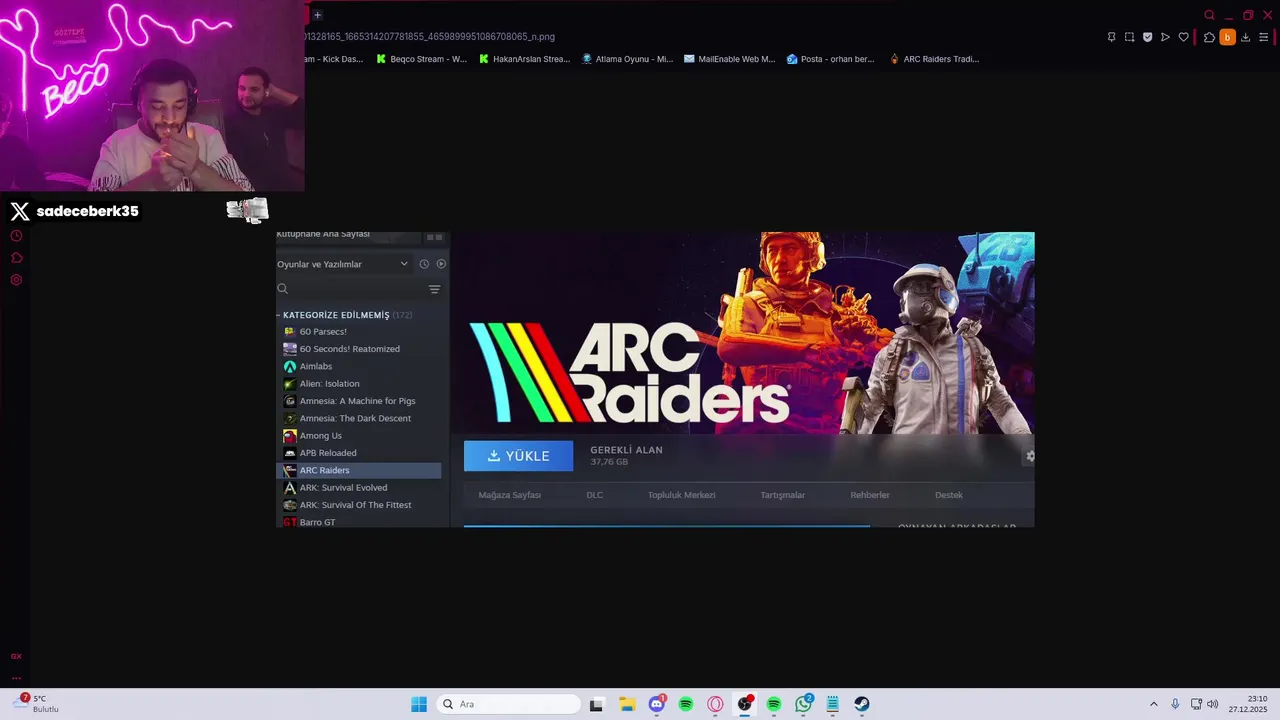Screen dimensions: 1280x720
Task: Open Steam from the taskbar
Action: 862,704
